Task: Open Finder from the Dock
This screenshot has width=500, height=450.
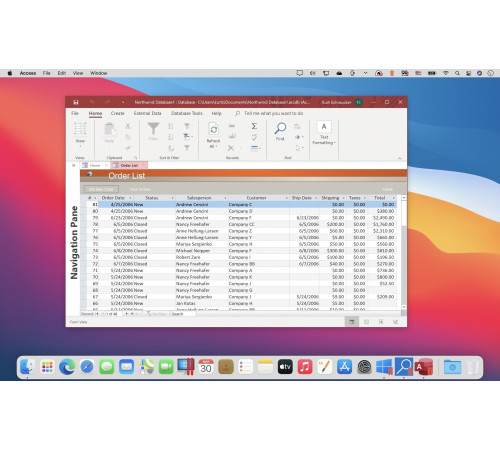Action: click(27, 367)
